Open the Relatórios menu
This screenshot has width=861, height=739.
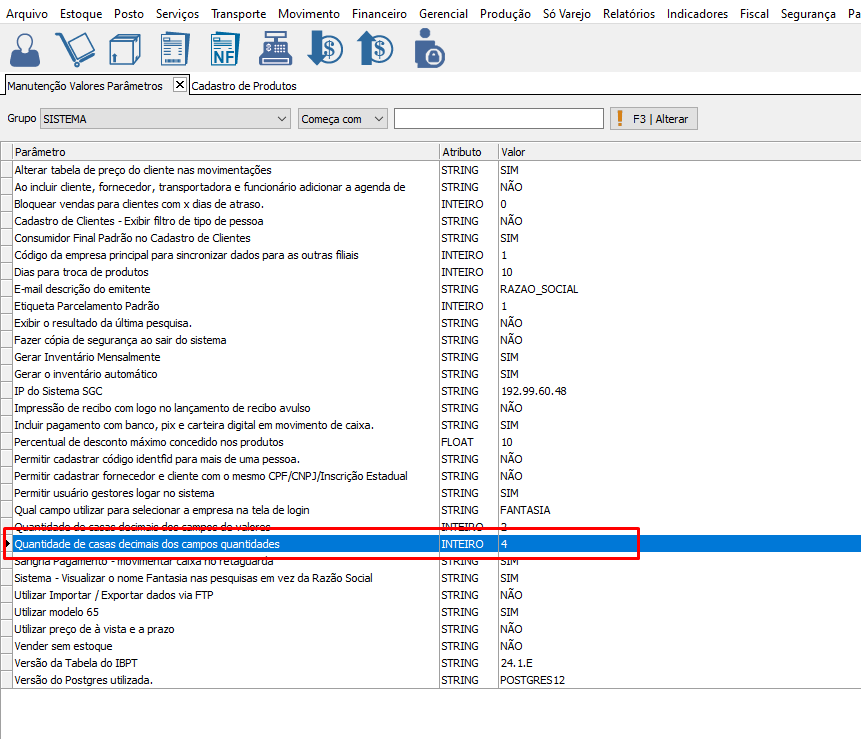629,14
